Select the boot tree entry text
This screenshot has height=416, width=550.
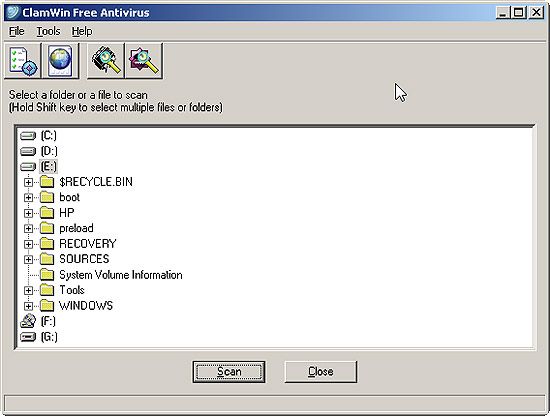coord(69,197)
